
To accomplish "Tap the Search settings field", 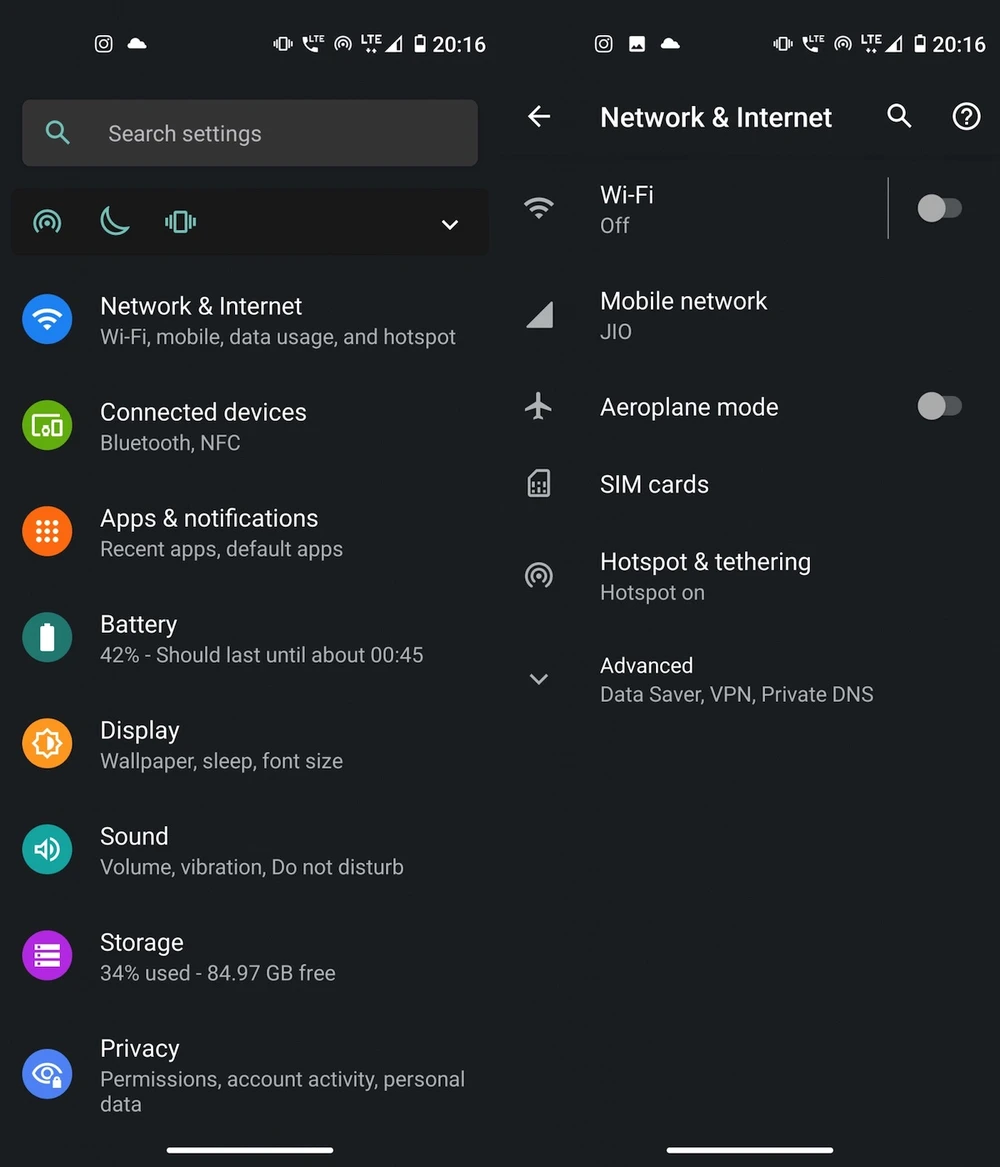I will click(x=250, y=133).
